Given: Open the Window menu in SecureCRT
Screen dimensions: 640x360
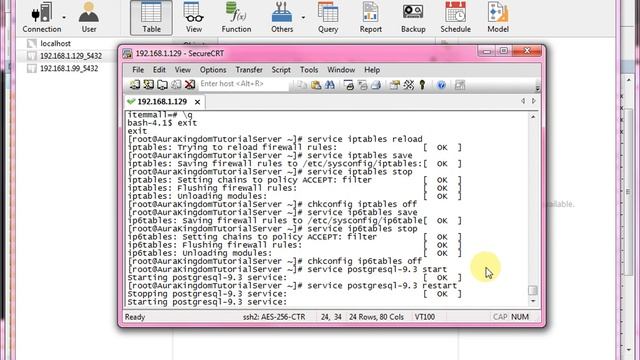Looking at the screenshot, I should [341, 70].
